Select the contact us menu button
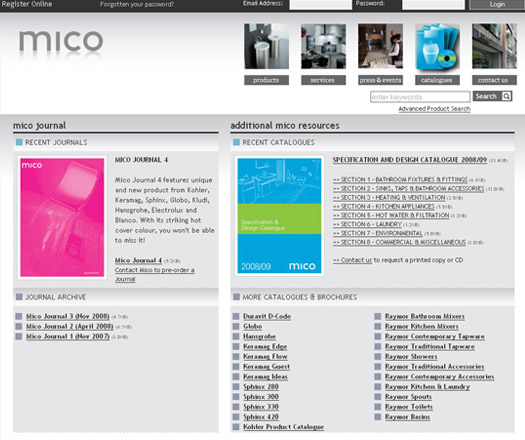Viewport: 525px width, 440px height. point(495,80)
